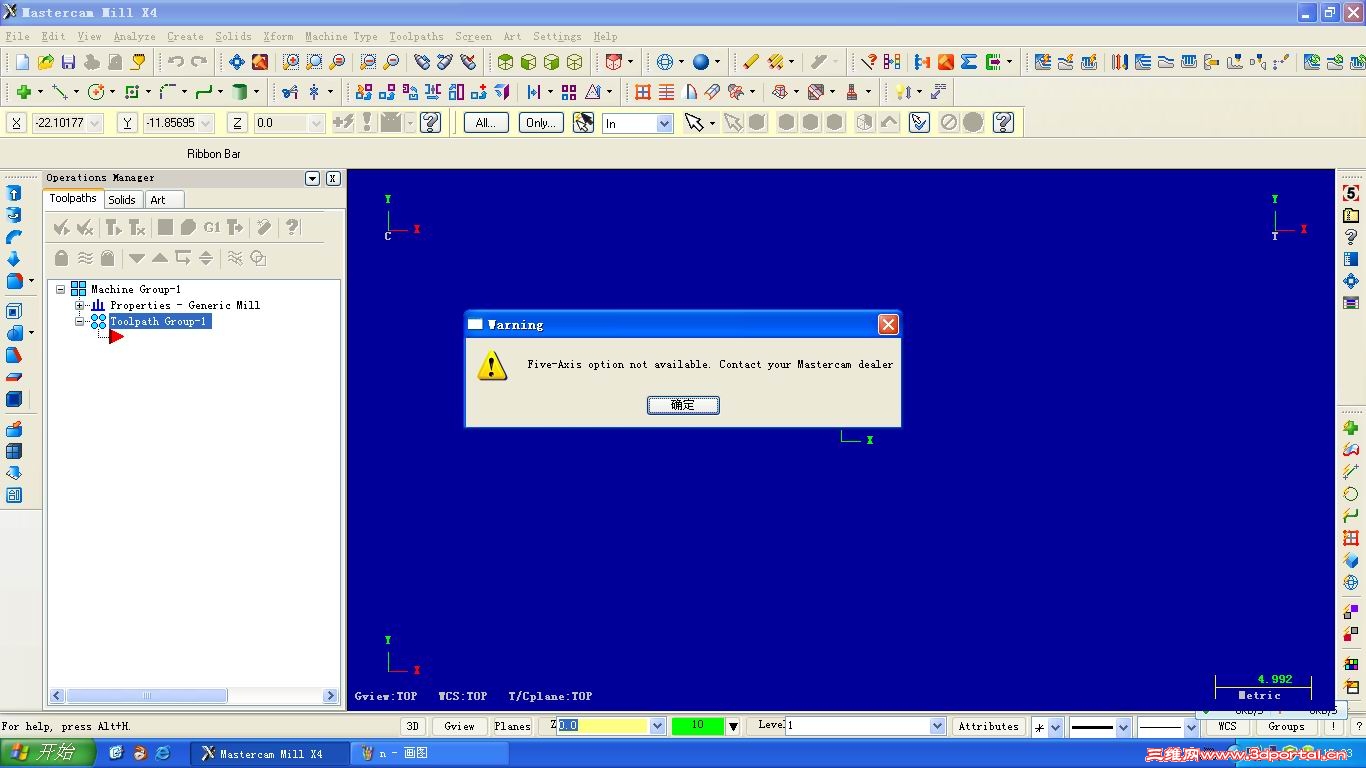Select the Create Line tool icon
1366x768 pixels.
pyautogui.click(x=60, y=92)
